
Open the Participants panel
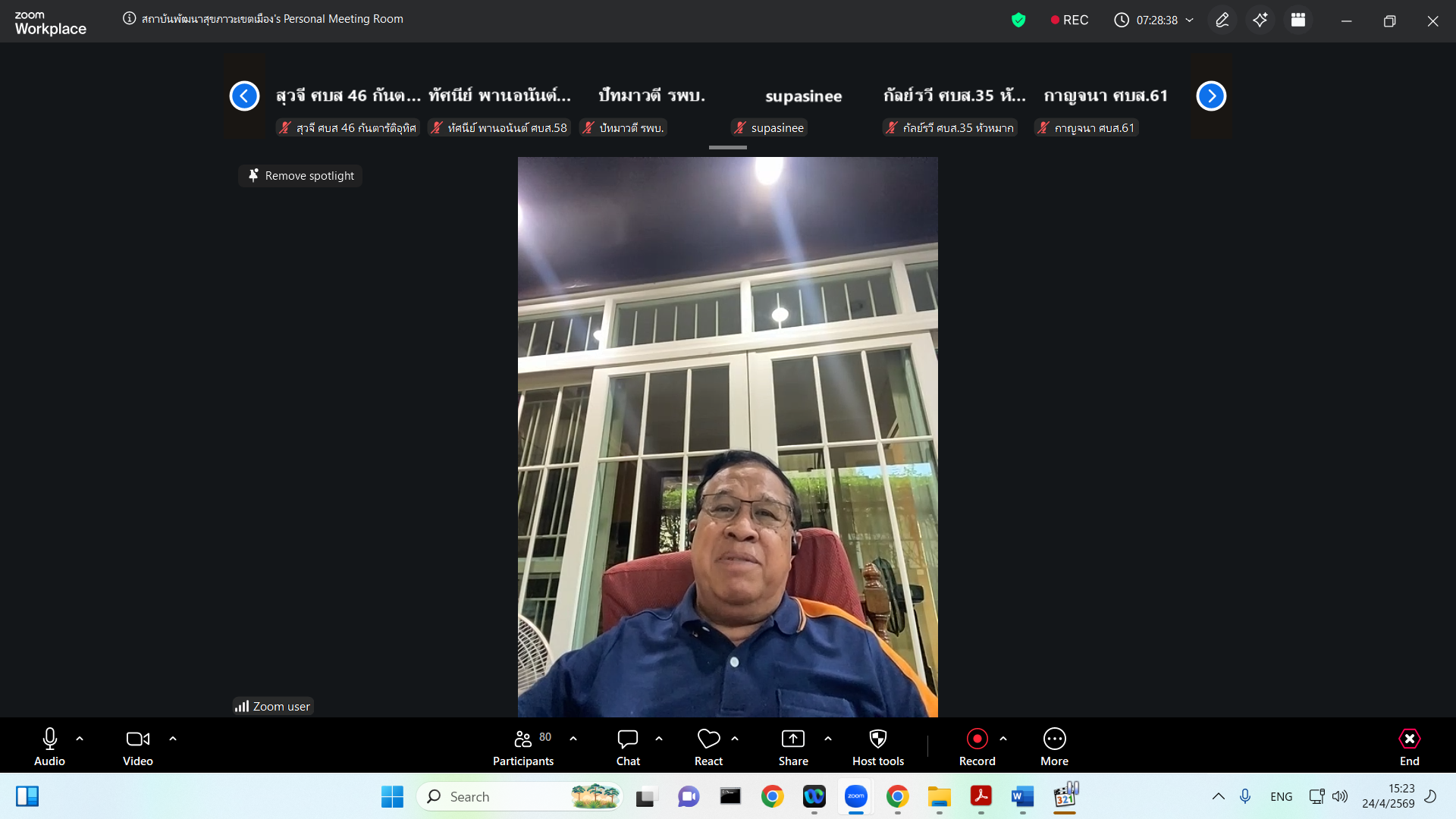coord(523,747)
